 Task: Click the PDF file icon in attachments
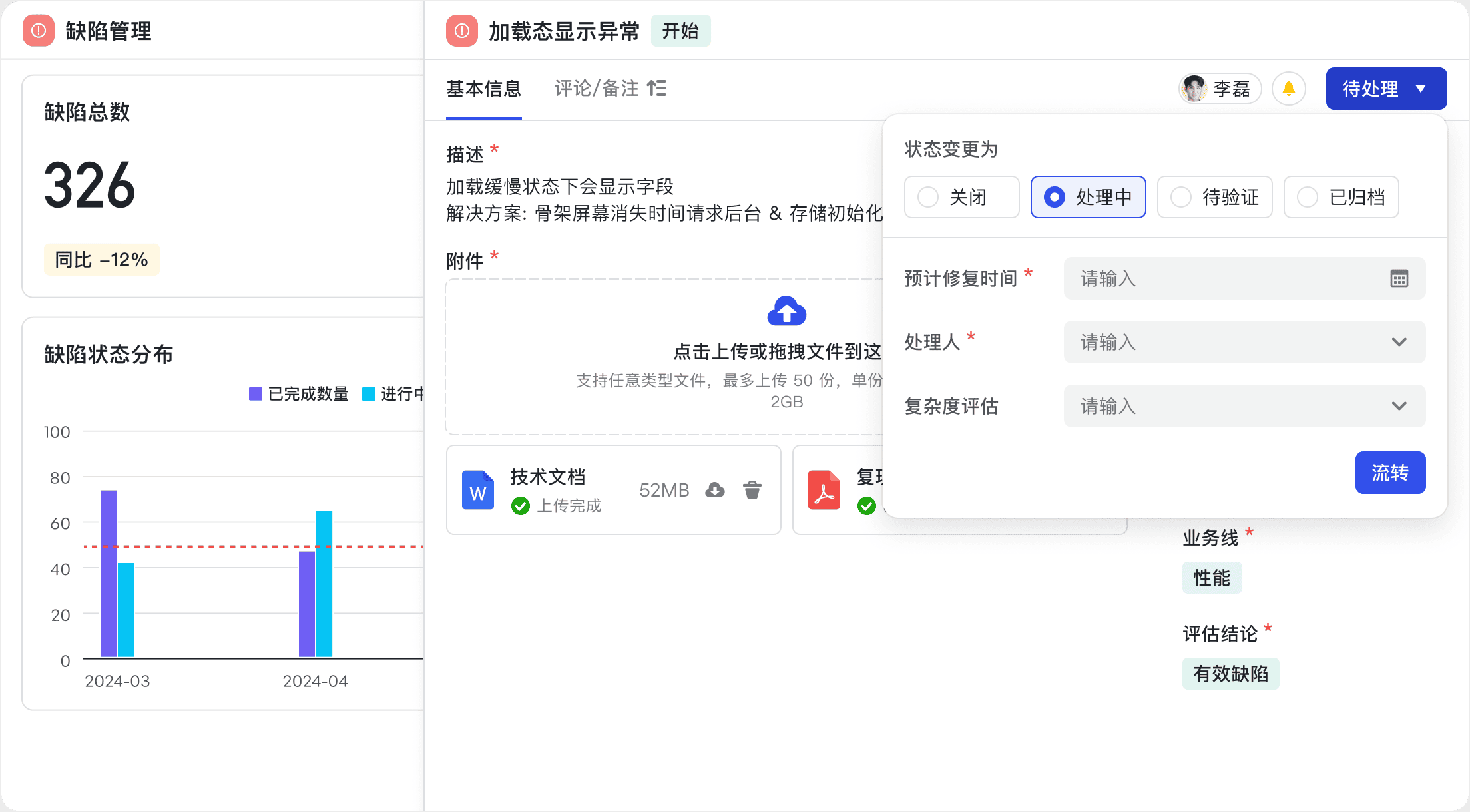click(824, 490)
